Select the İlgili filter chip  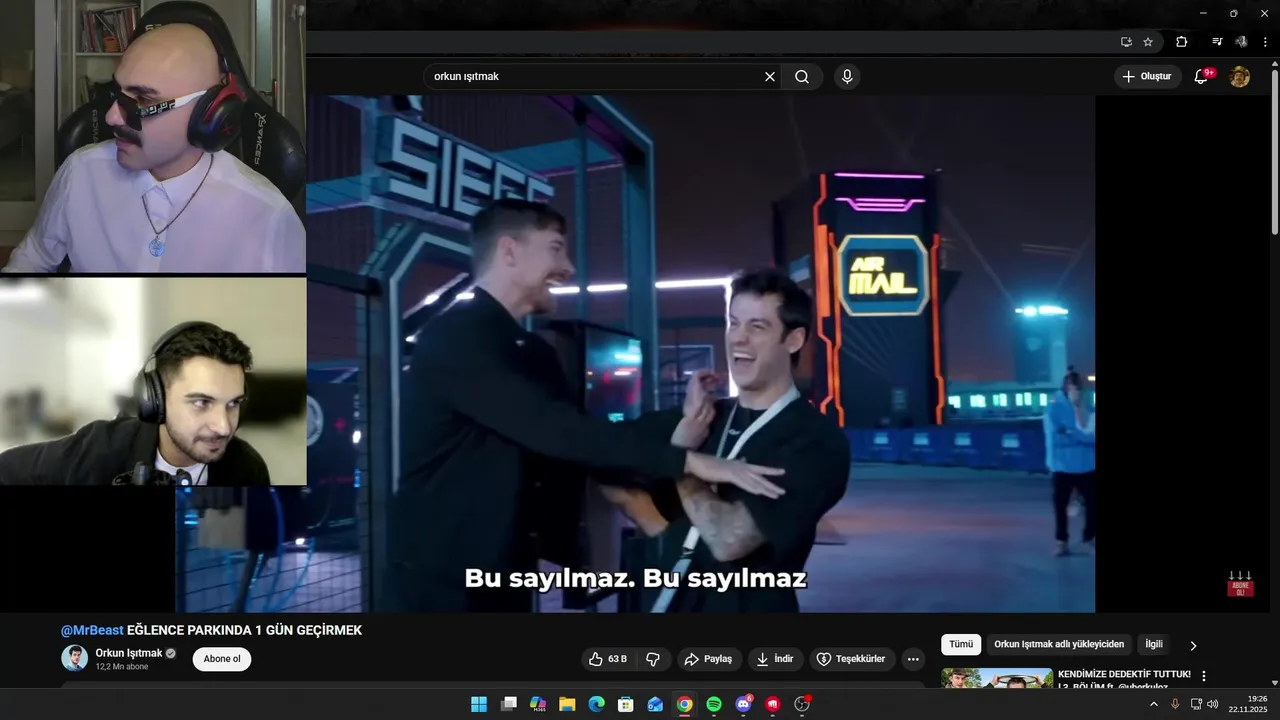click(1154, 645)
